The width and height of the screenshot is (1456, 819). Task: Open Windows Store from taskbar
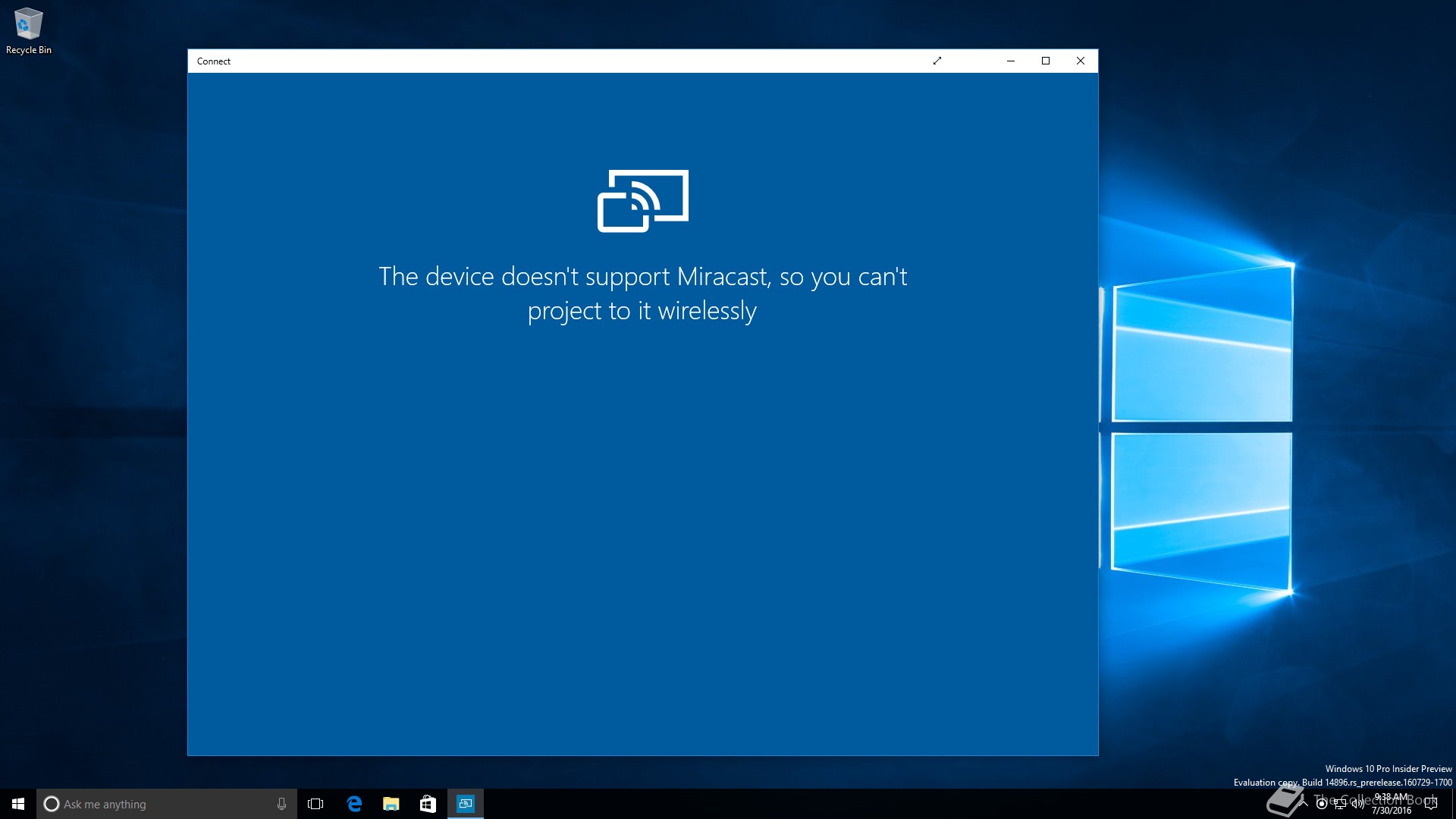coord(428,804)
